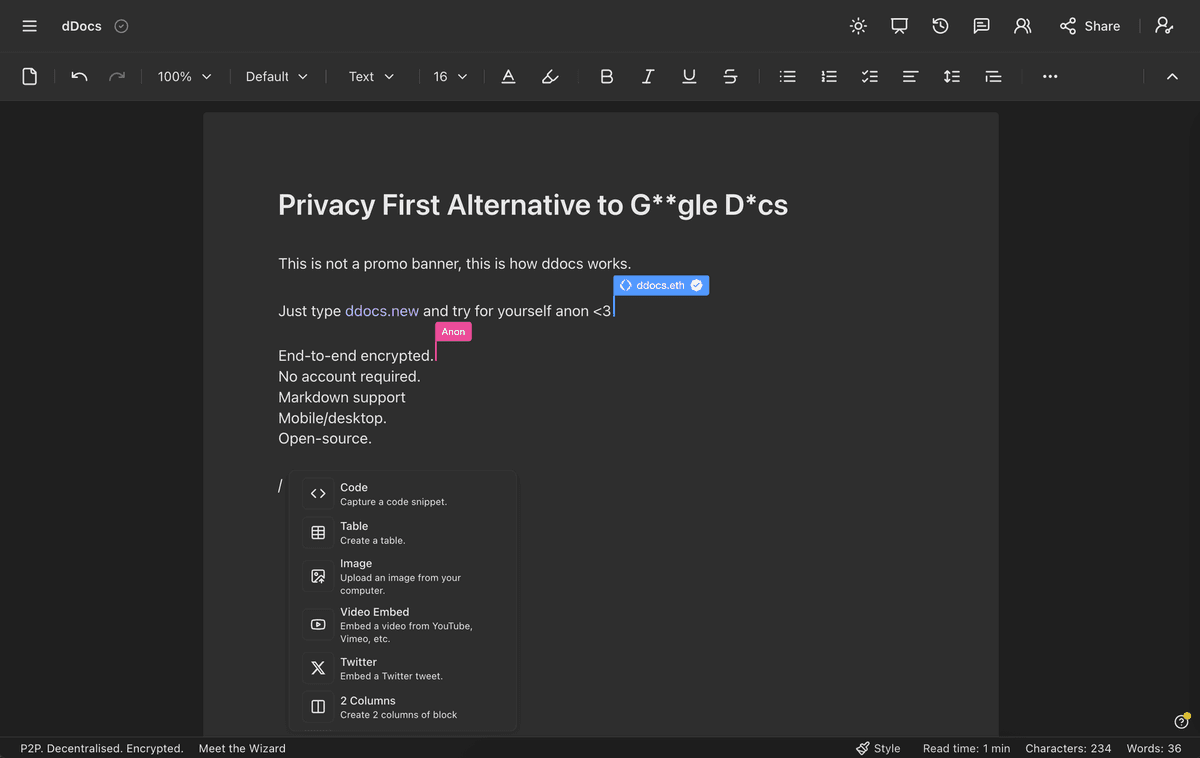Select Twitter from the slash menu
1200x758 pixels.
403,668
